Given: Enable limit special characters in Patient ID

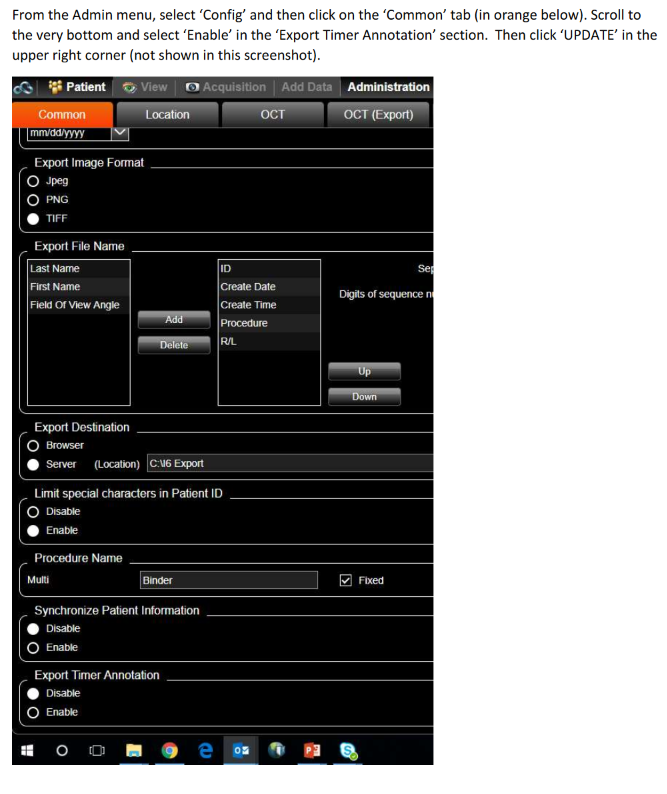Looking at the screenshot, I should [x=33, y=531].
